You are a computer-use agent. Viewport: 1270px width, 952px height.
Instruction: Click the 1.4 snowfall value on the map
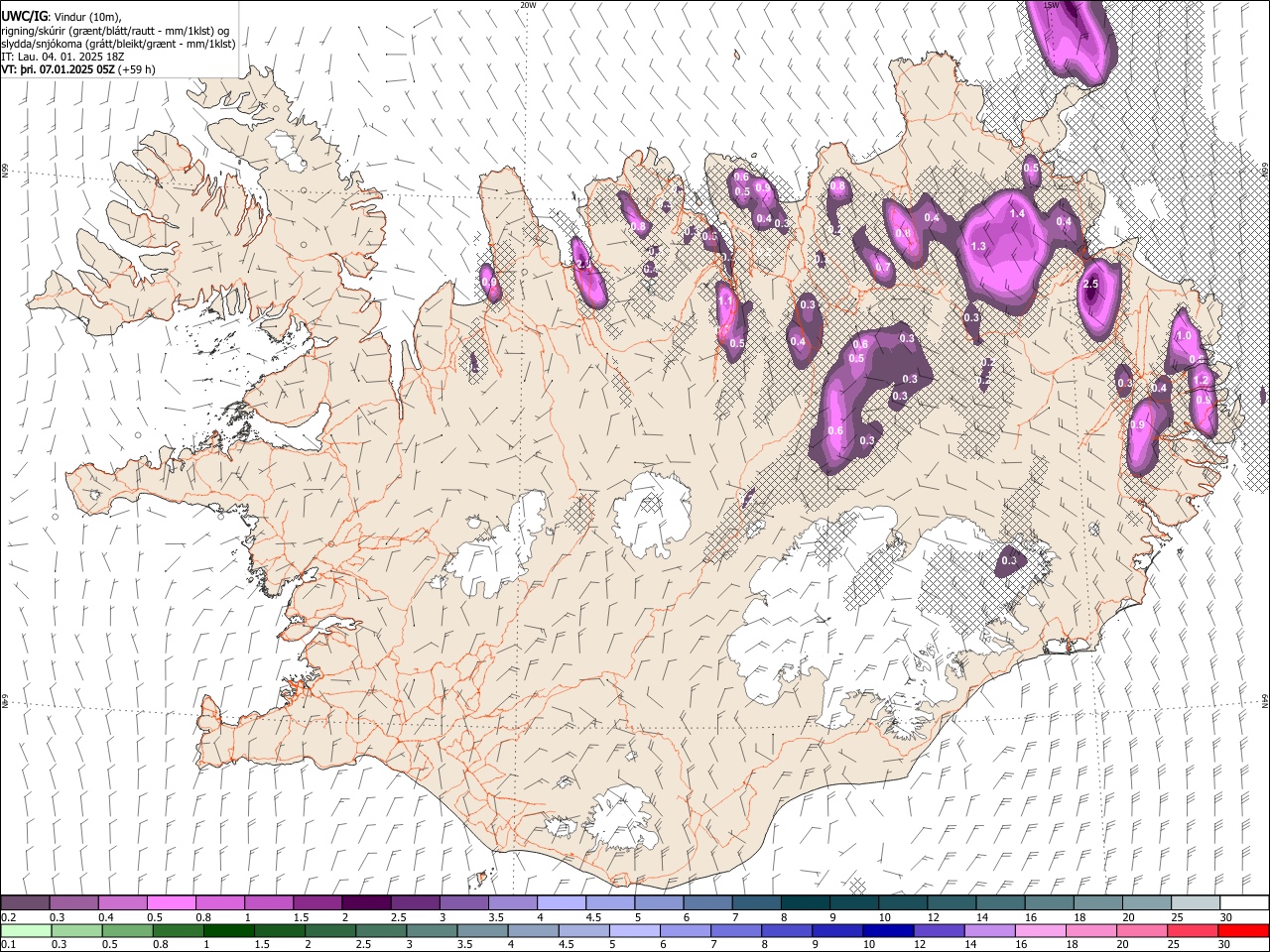click(x=1017, y=214)
